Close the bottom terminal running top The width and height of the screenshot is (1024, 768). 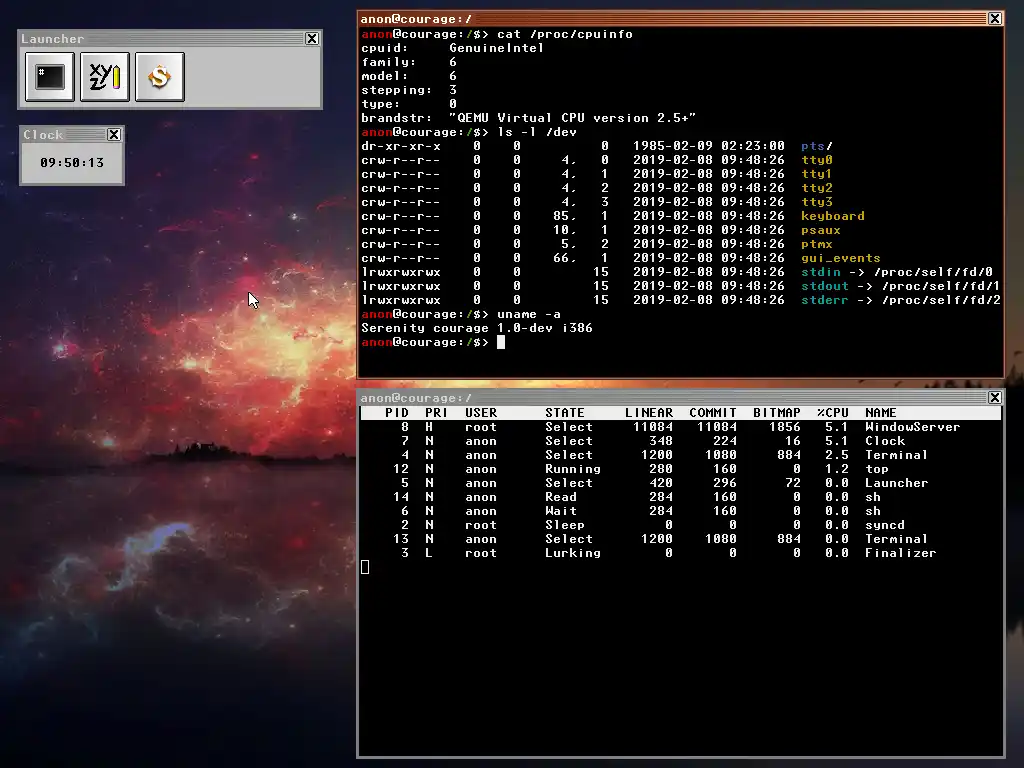tap(995, 398)
